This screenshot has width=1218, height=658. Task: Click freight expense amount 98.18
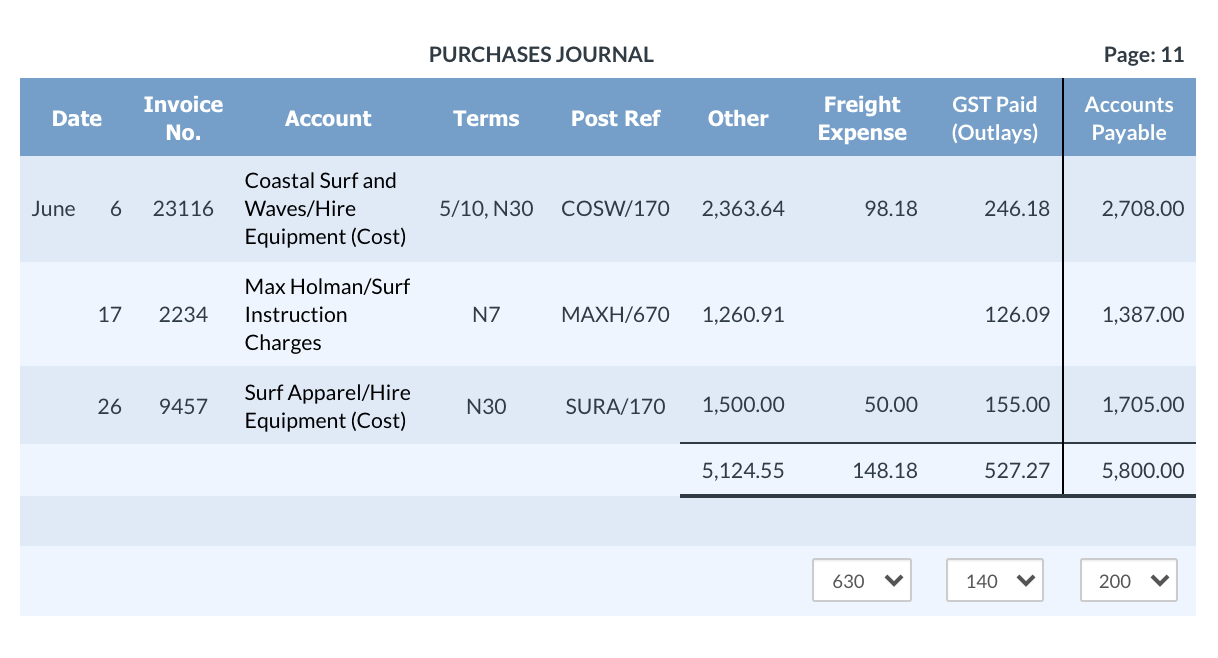point(890,209)
